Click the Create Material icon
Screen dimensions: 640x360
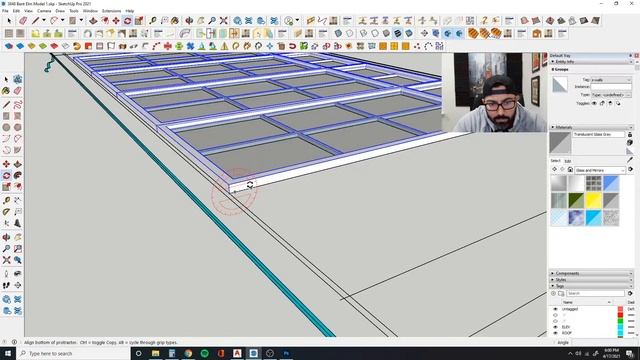(630, 142)
